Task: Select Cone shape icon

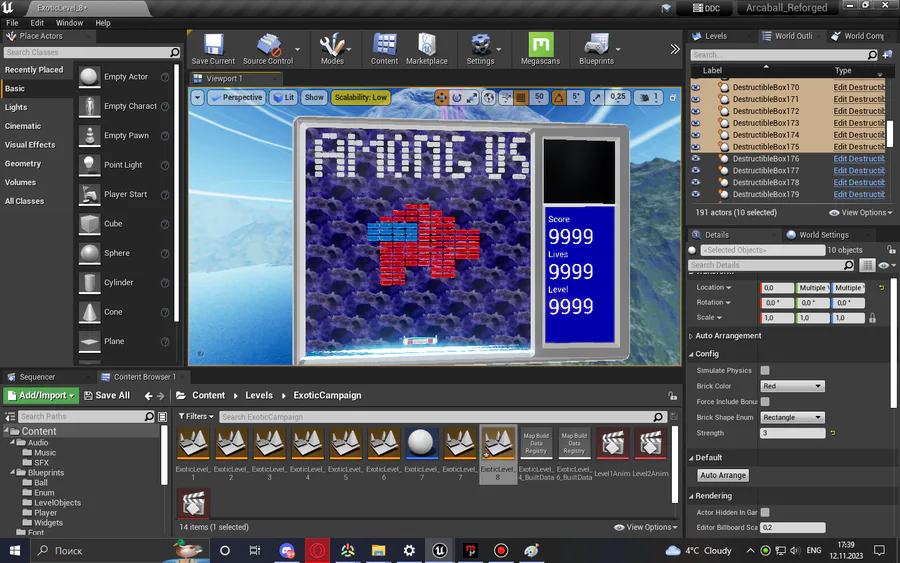Action: point(89,312)
